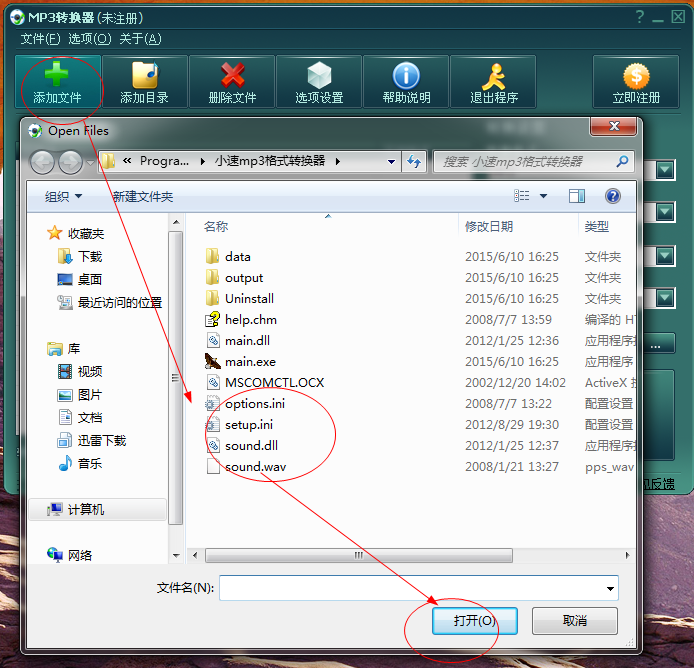Screen dimensions: 694x668
Task: Select the output folder
Action: 235,278
